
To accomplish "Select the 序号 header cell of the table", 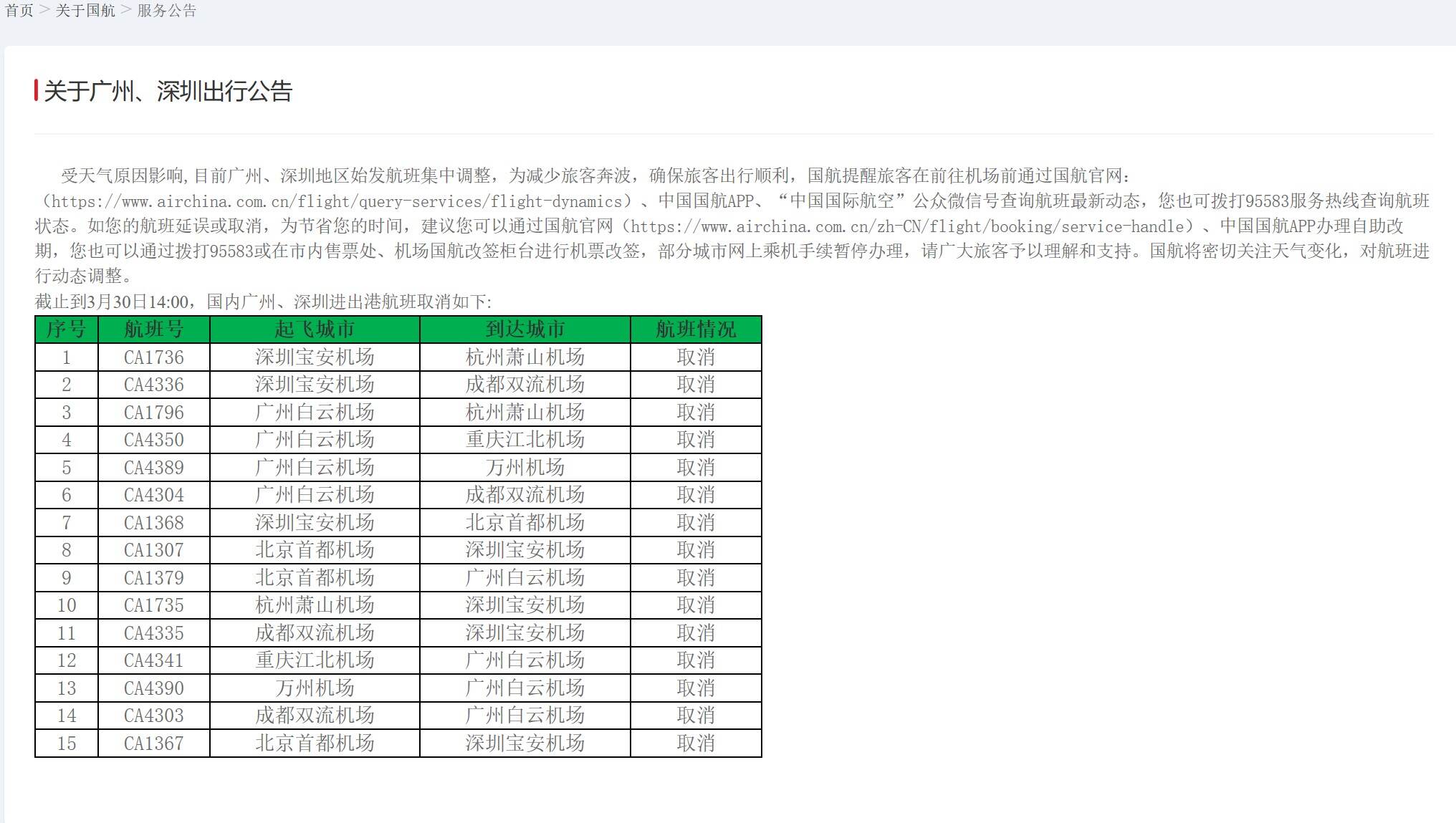I will point(66,329).
